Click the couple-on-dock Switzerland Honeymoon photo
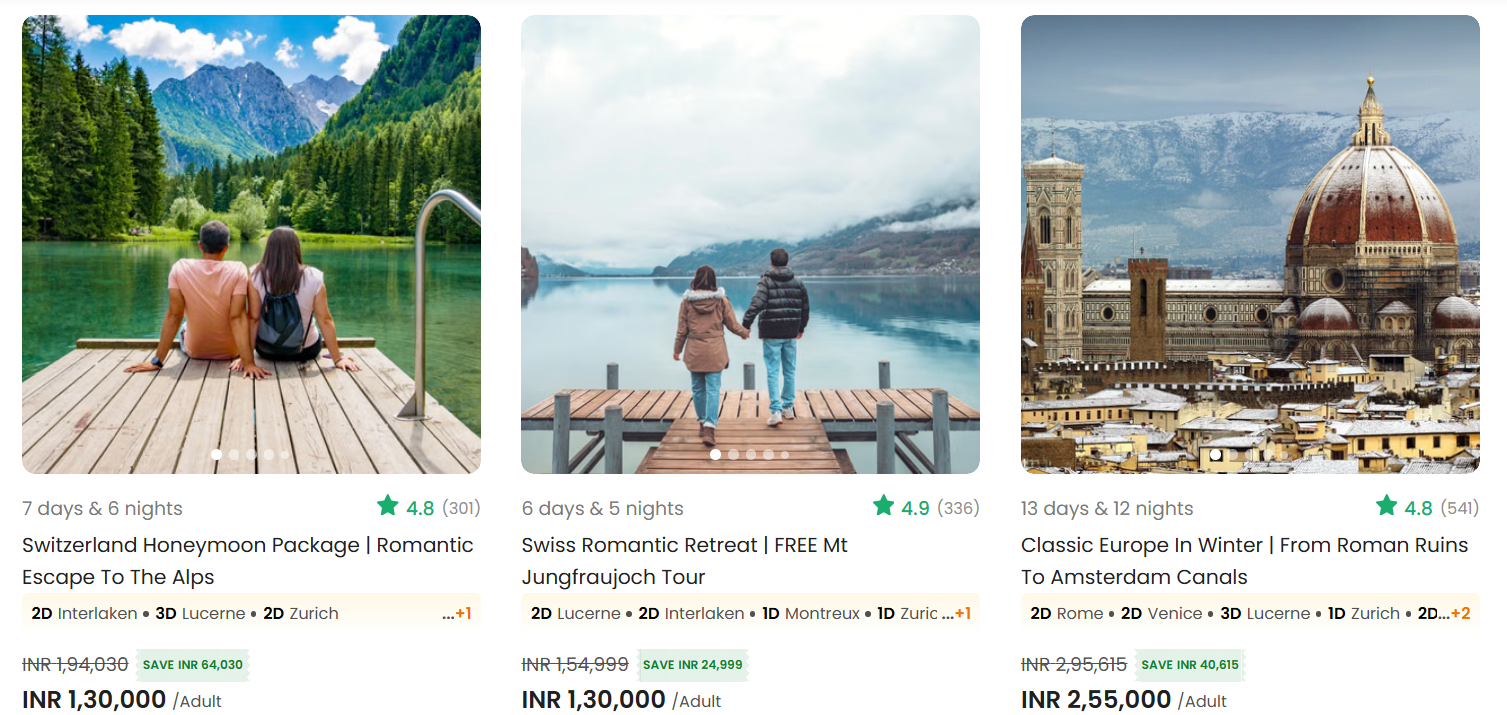The width and height of the screenshot is (1507, 715). pyautogui.click(x=251, y=244)
